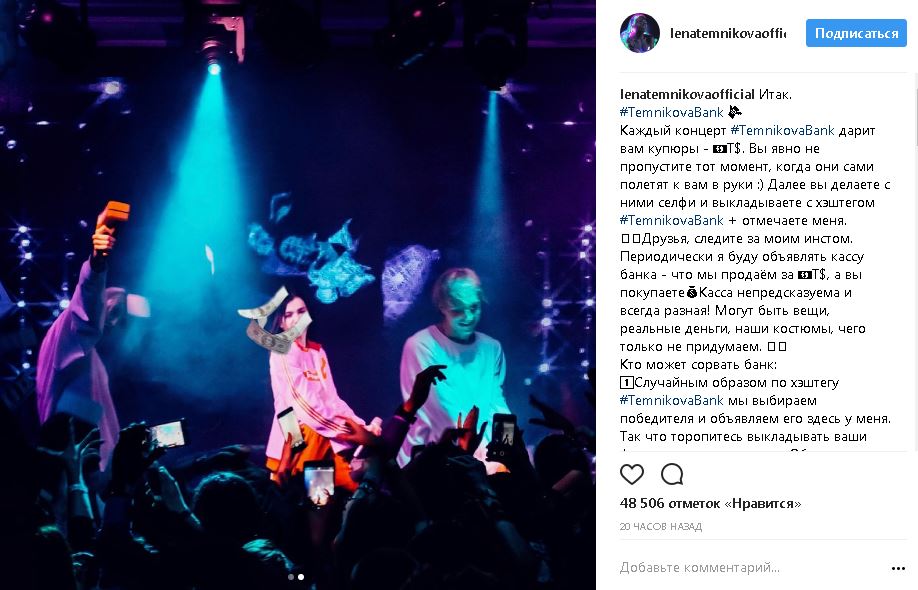Like the post with the heart icon

coord(632,474)
